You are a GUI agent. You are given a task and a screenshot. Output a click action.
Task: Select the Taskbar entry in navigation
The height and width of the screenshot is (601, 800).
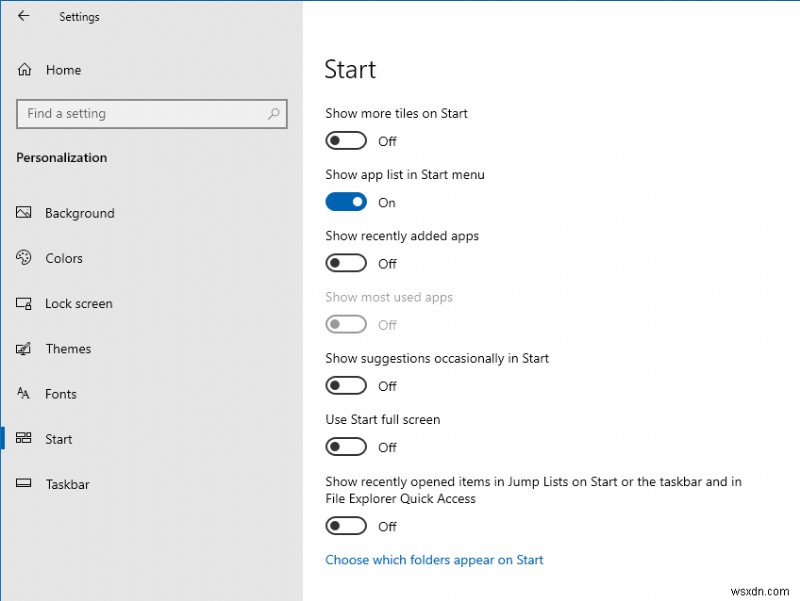[68, 484]
